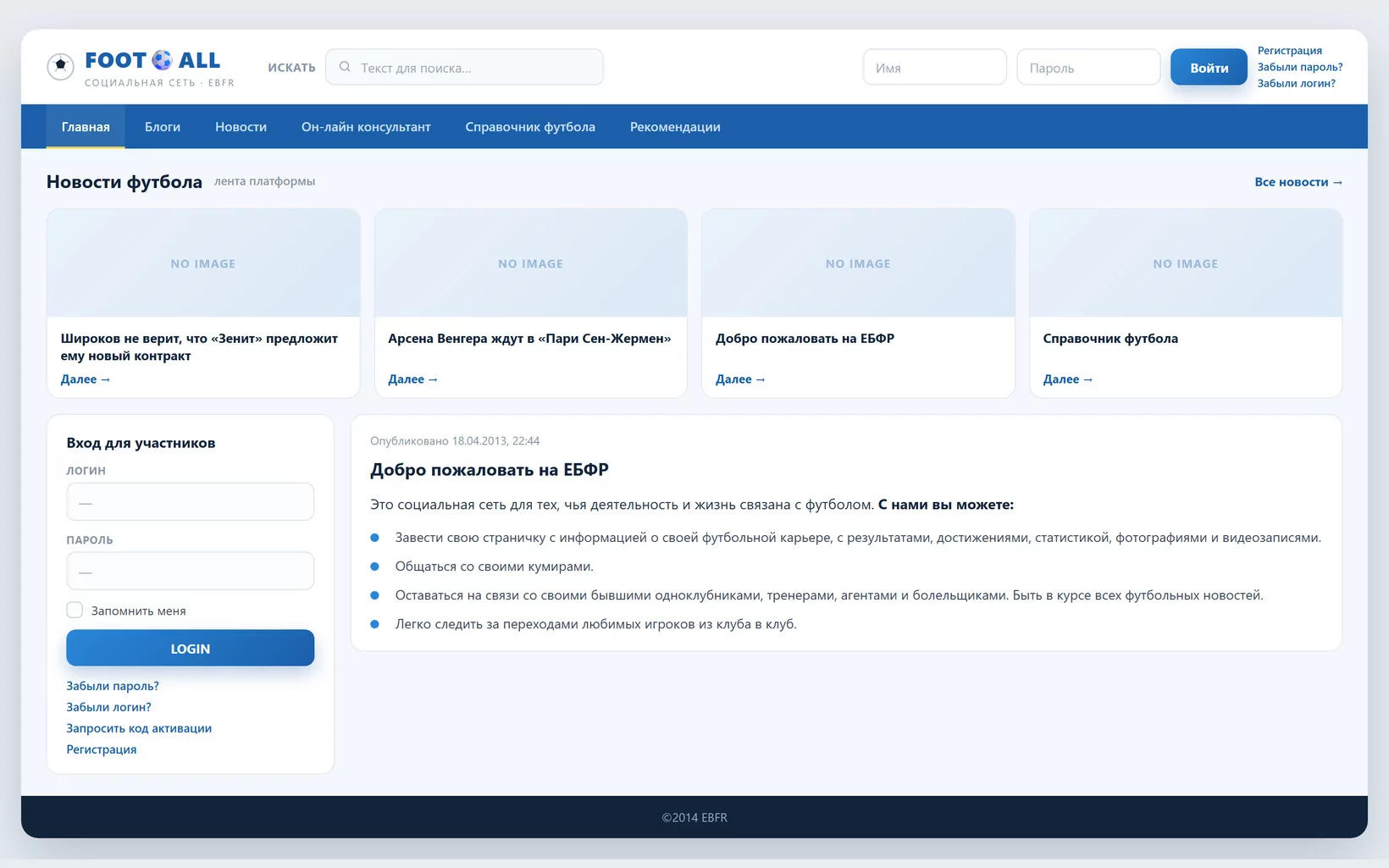Image resolution: width=1389 pixels, height=868 pixels.
Task: Tick the 'Запомнить меня' checkbox
Action: click(75, 610)
